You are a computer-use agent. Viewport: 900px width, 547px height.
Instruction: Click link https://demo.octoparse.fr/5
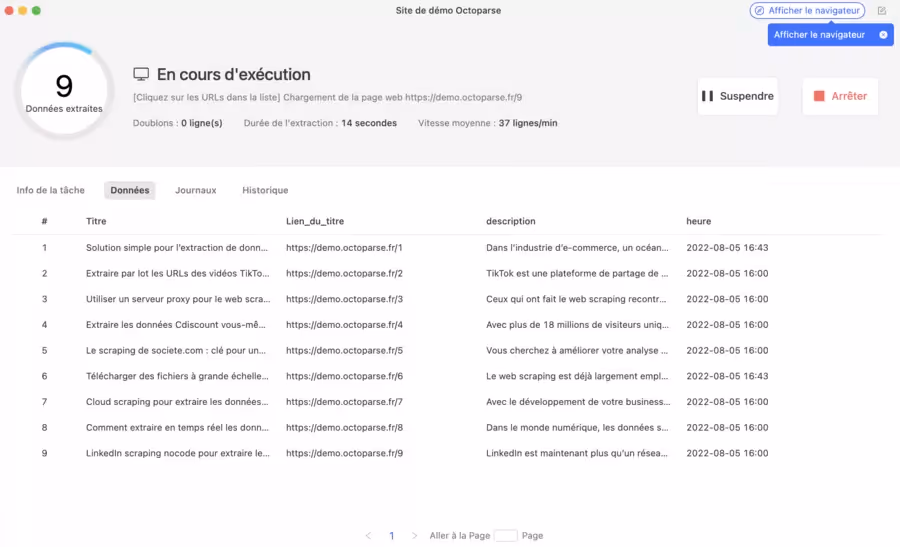pos(344,350)
